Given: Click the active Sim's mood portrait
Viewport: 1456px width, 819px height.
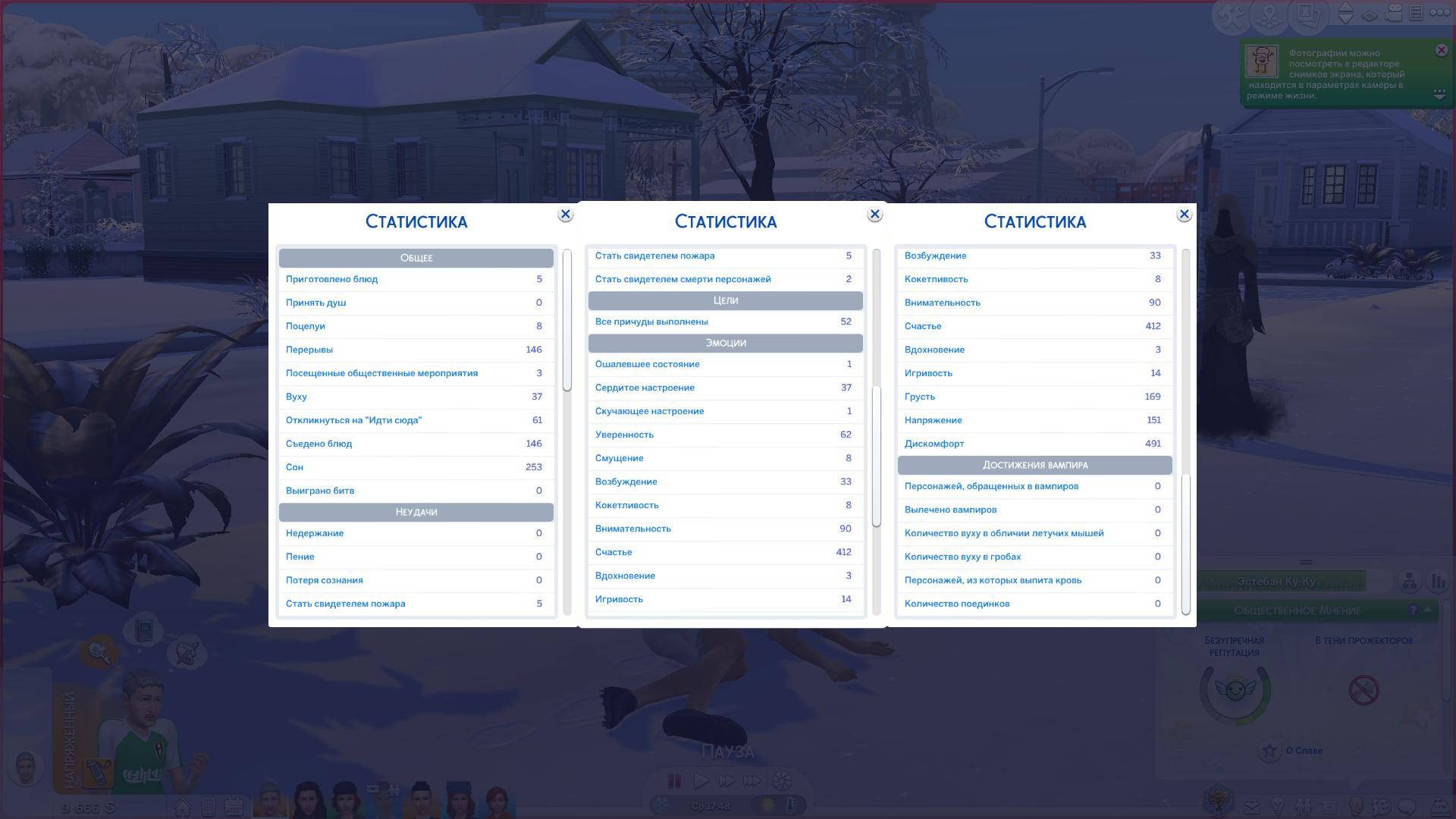Looking at the screenshot, I should 144,732.
